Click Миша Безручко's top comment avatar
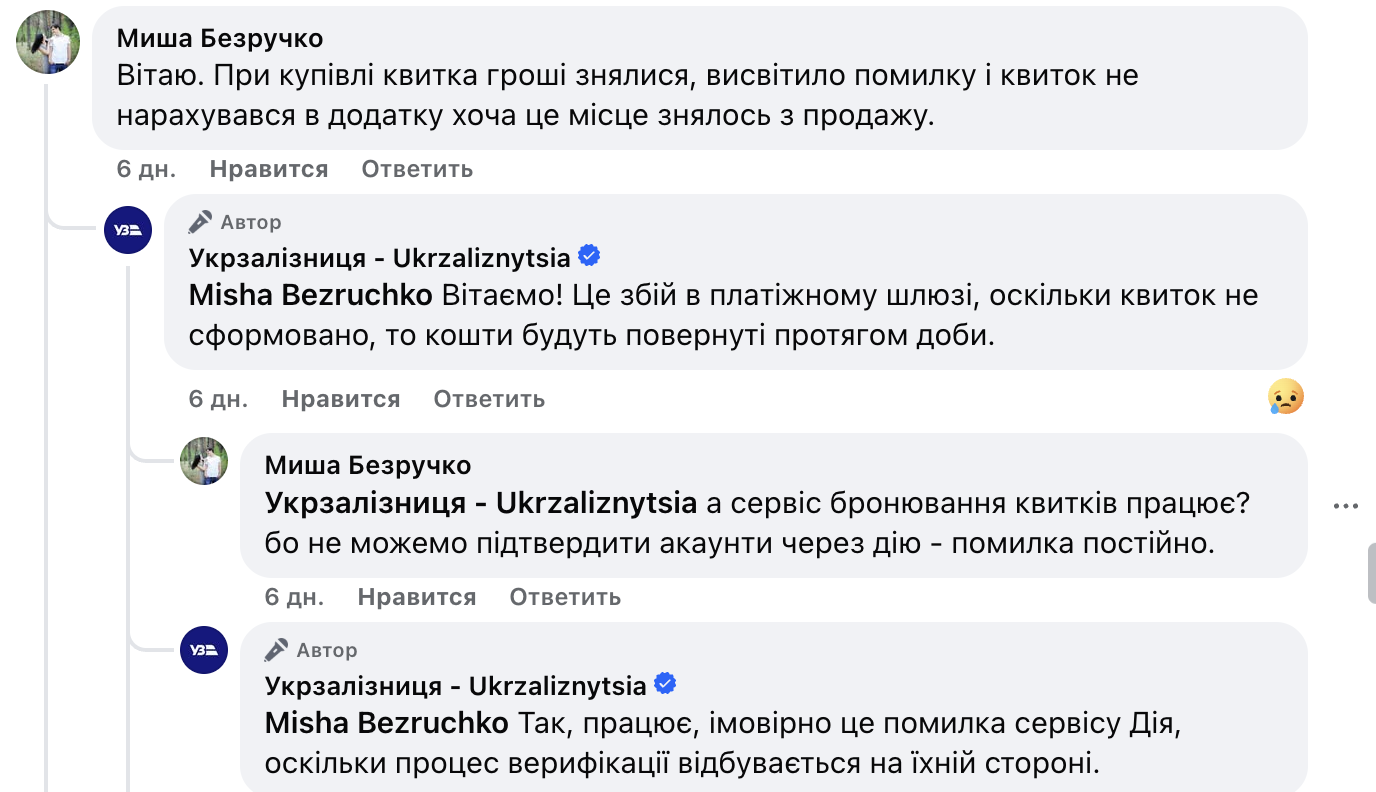This screenshot has width=1376, height=792. 48,42
